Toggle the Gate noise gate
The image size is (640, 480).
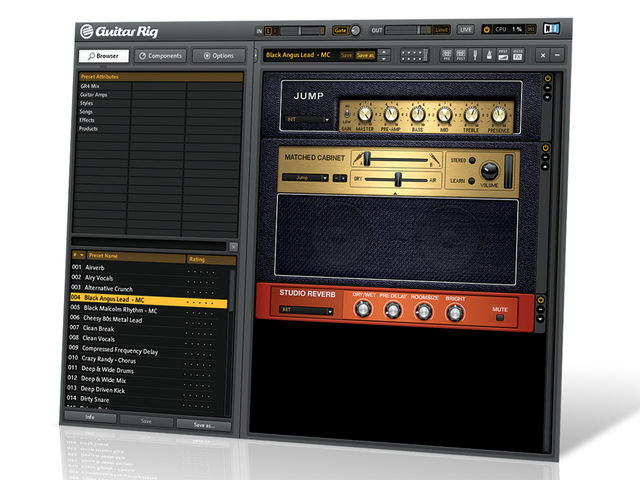pos(340,30)
